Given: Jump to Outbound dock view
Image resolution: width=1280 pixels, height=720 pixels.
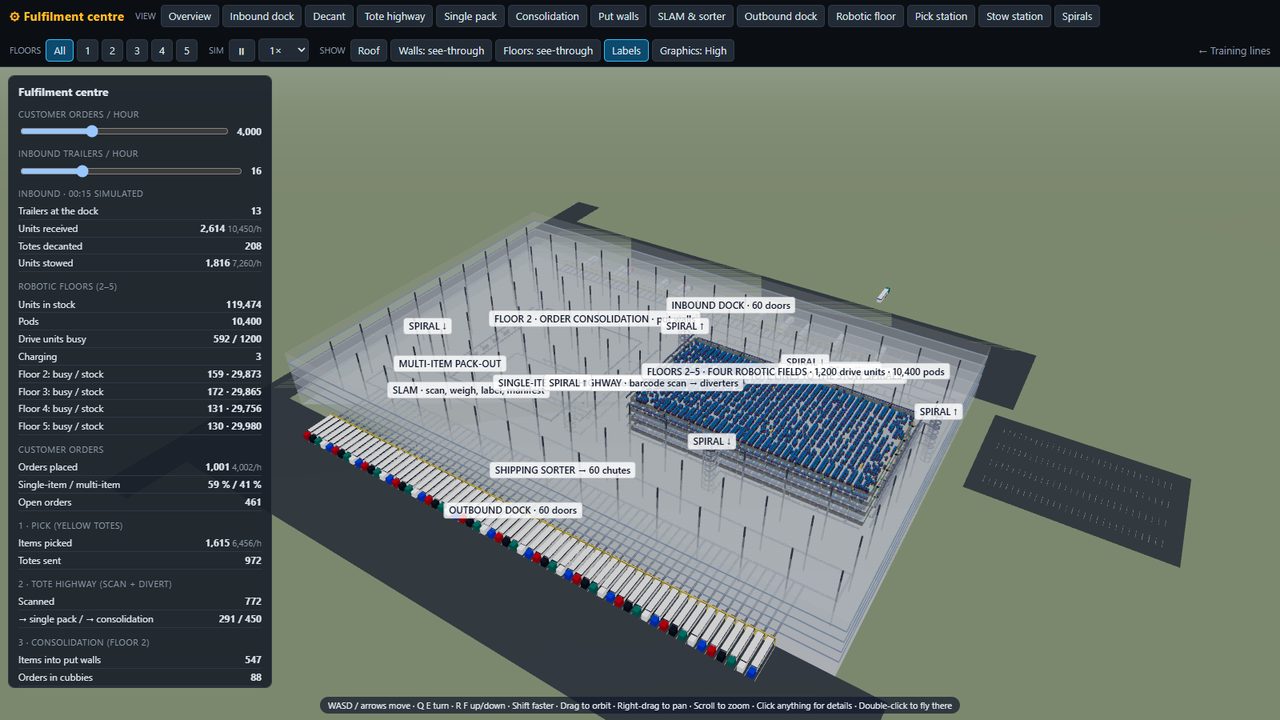Looking at the screenshot, I should tap(781, 16).
